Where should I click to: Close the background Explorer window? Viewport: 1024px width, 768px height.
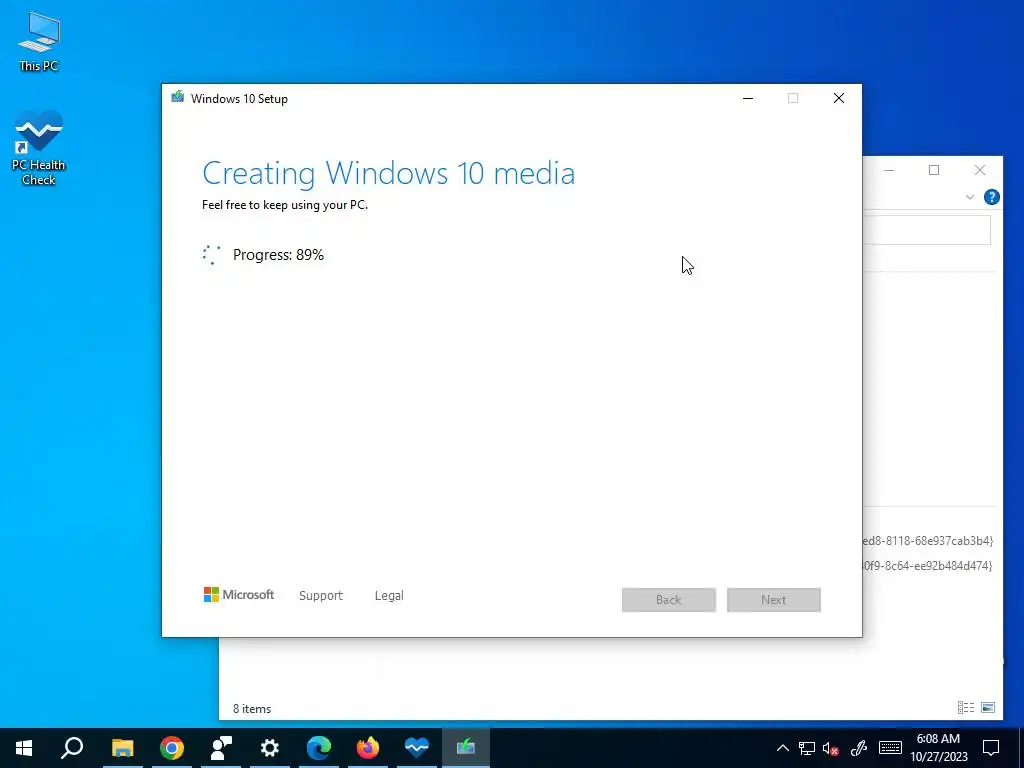980,170
